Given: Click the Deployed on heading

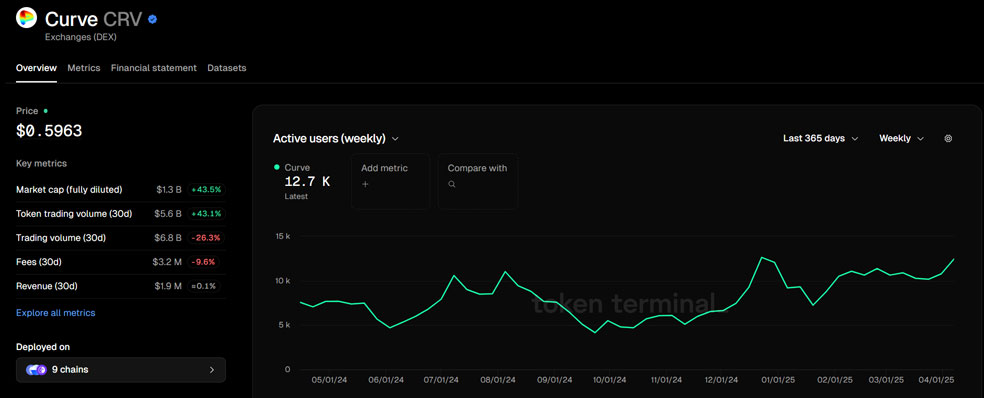Looking at the screenshot, I should [43, 347].
